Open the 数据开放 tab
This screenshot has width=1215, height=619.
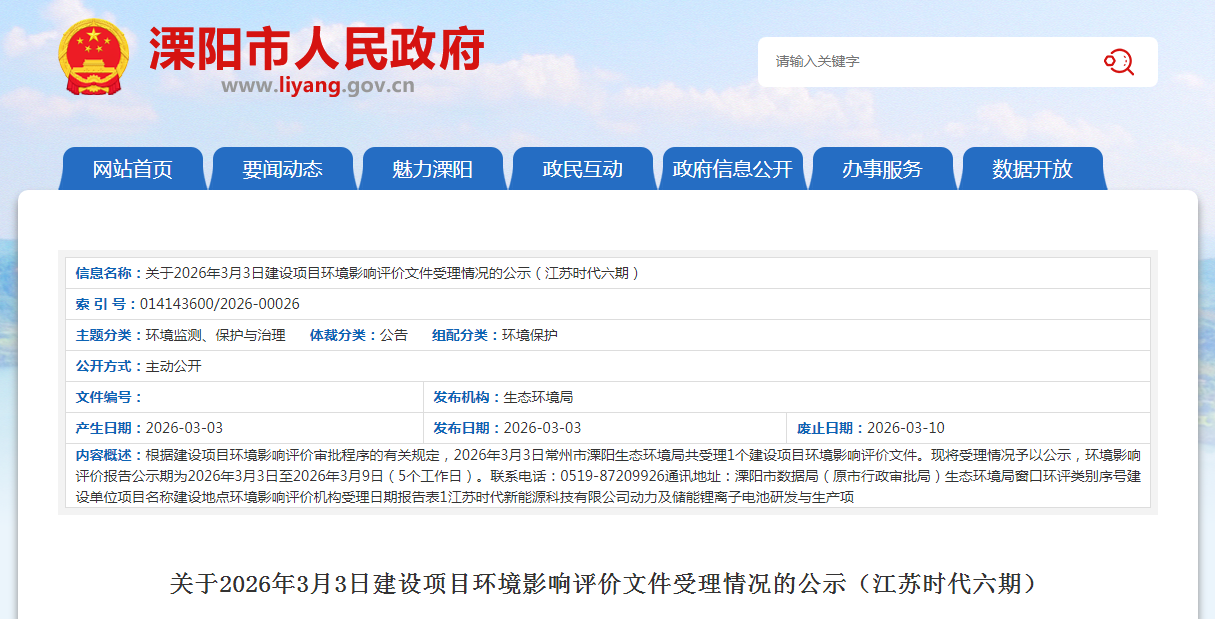pyautogui.click(x=1032, y=169)
